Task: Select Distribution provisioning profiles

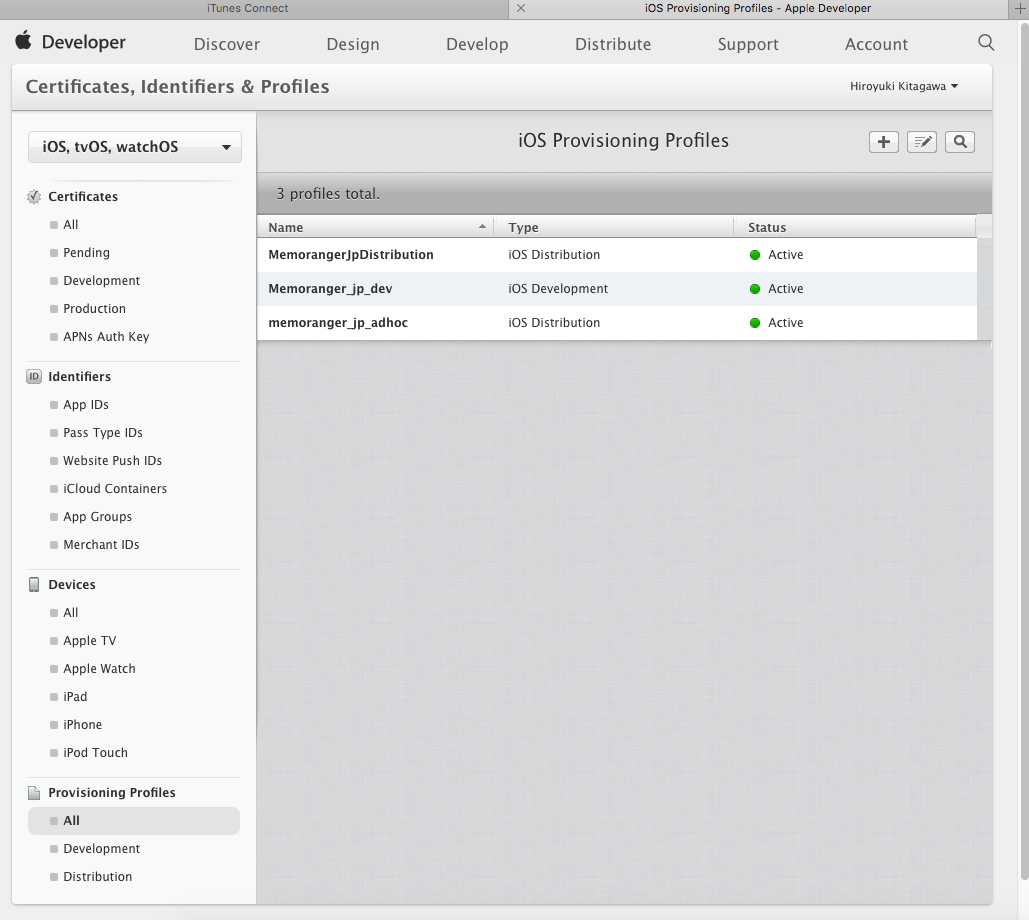Action: coord(97,877)
